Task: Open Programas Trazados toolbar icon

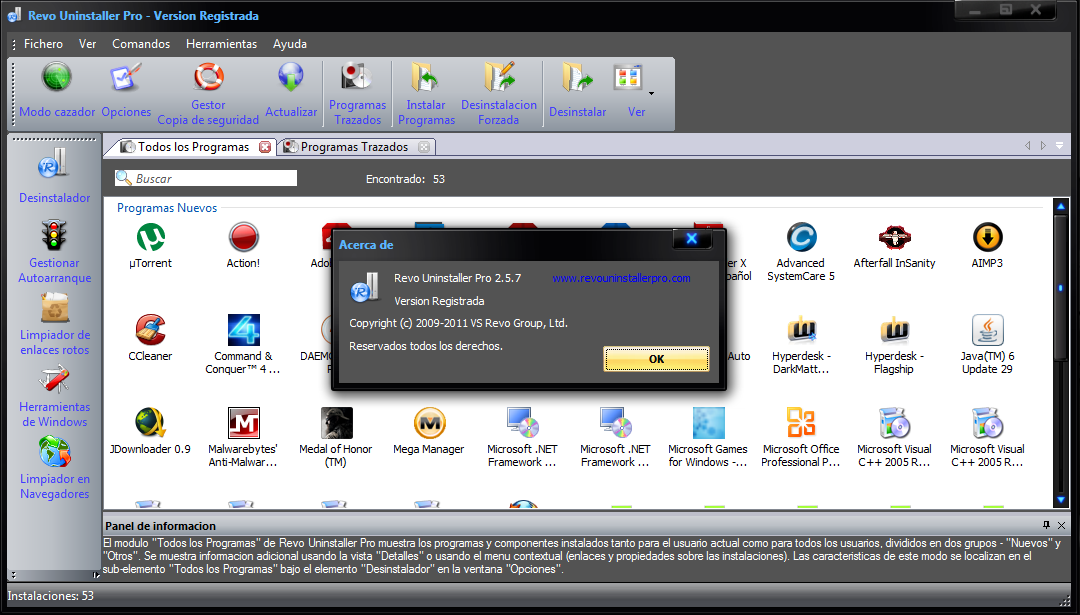Action: [357, 94]
